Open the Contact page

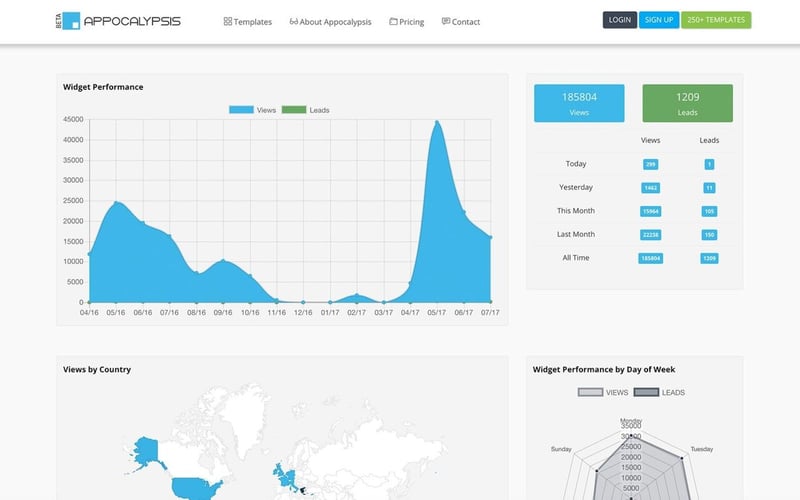coord(461,22)
